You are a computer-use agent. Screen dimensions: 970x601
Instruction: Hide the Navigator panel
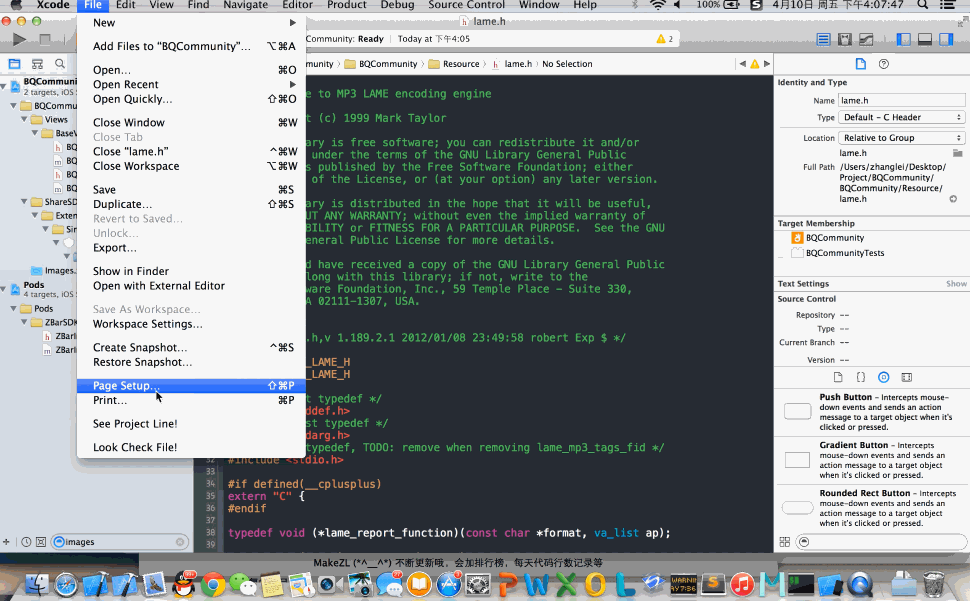(x=901, y=38)
